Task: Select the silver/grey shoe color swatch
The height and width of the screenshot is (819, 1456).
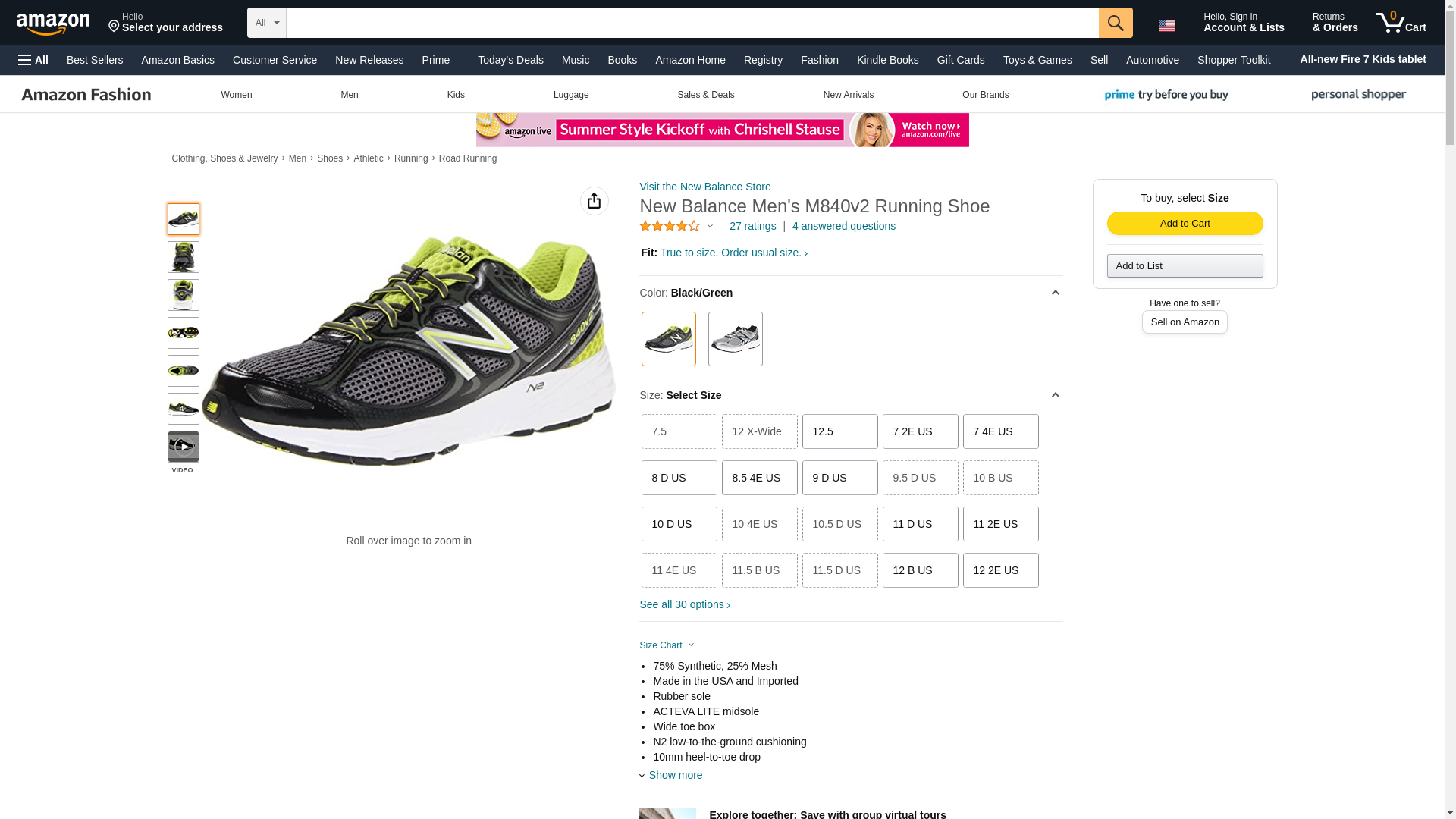Action: point(735,339)
